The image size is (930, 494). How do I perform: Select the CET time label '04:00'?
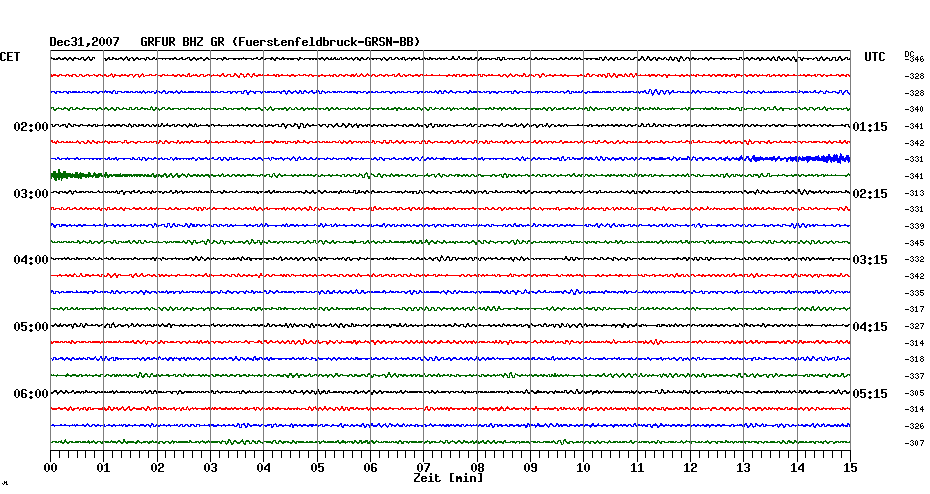click(31, 260)
